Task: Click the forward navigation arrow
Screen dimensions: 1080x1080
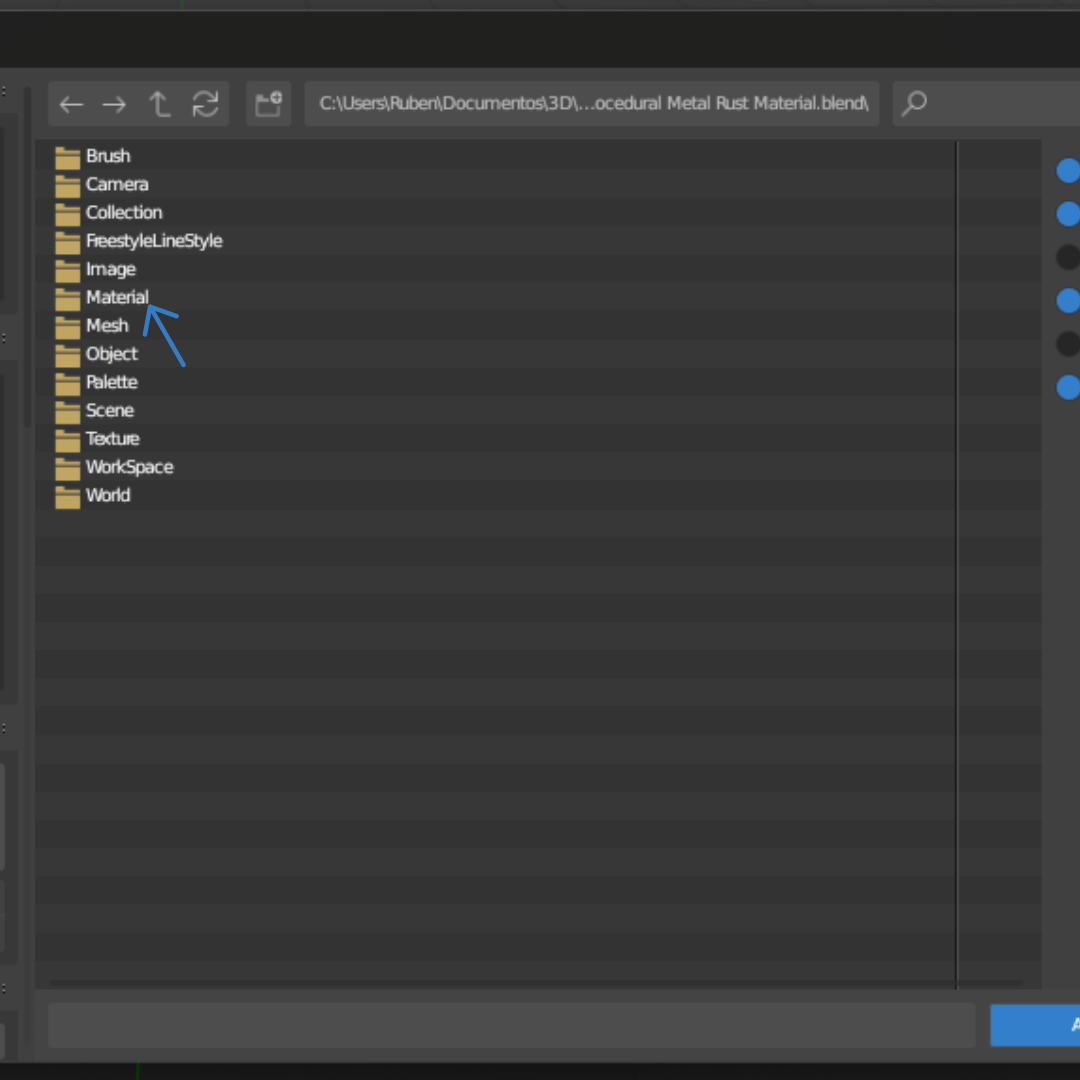Action: pos(114,104)
